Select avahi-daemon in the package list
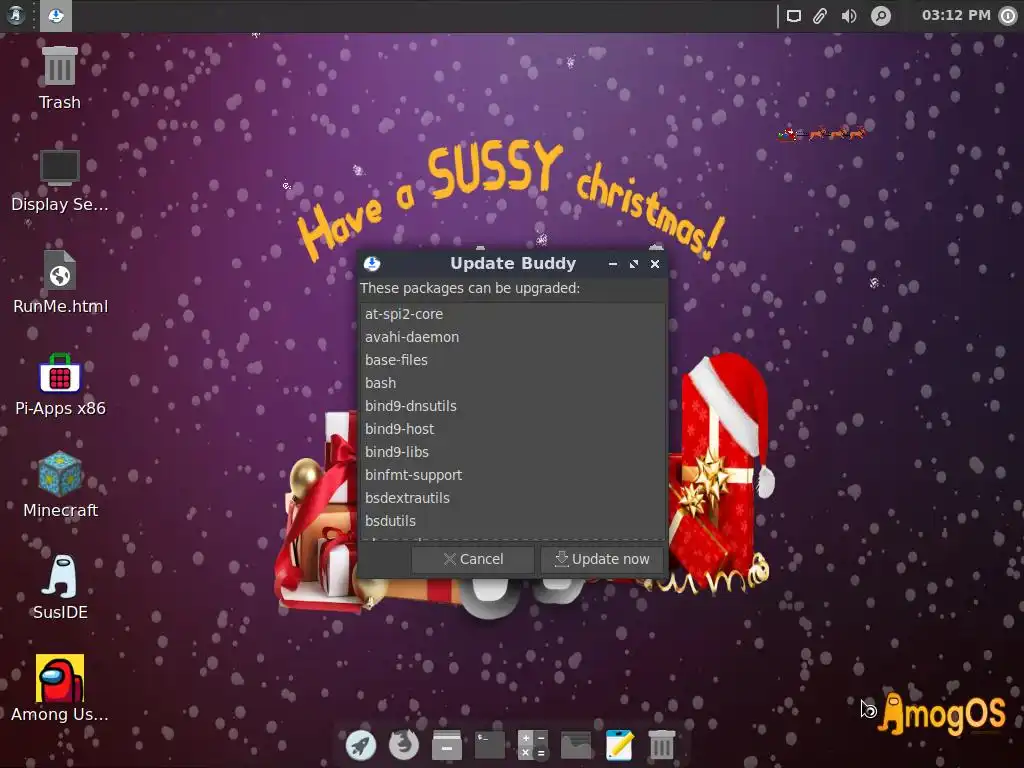Image resolution: width=1024 pixels, height=768 pixels. pyautogui.click(x=513, y=337)
